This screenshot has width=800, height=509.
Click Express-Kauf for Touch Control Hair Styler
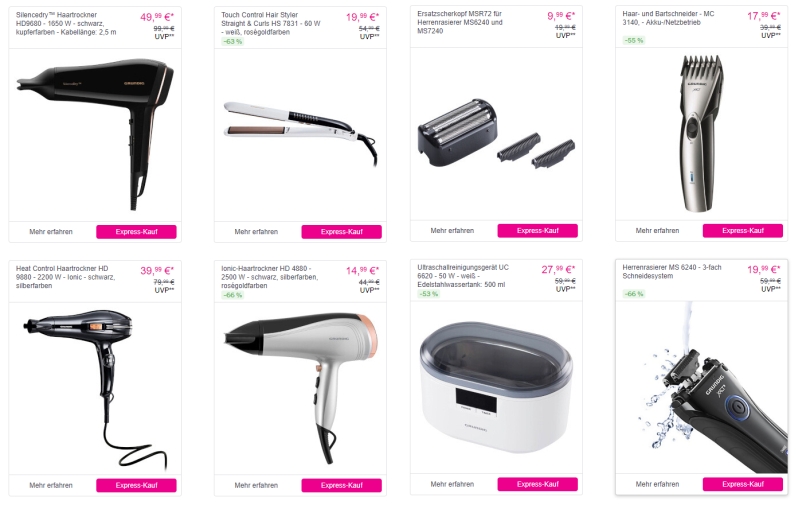(x=341, y=232)
